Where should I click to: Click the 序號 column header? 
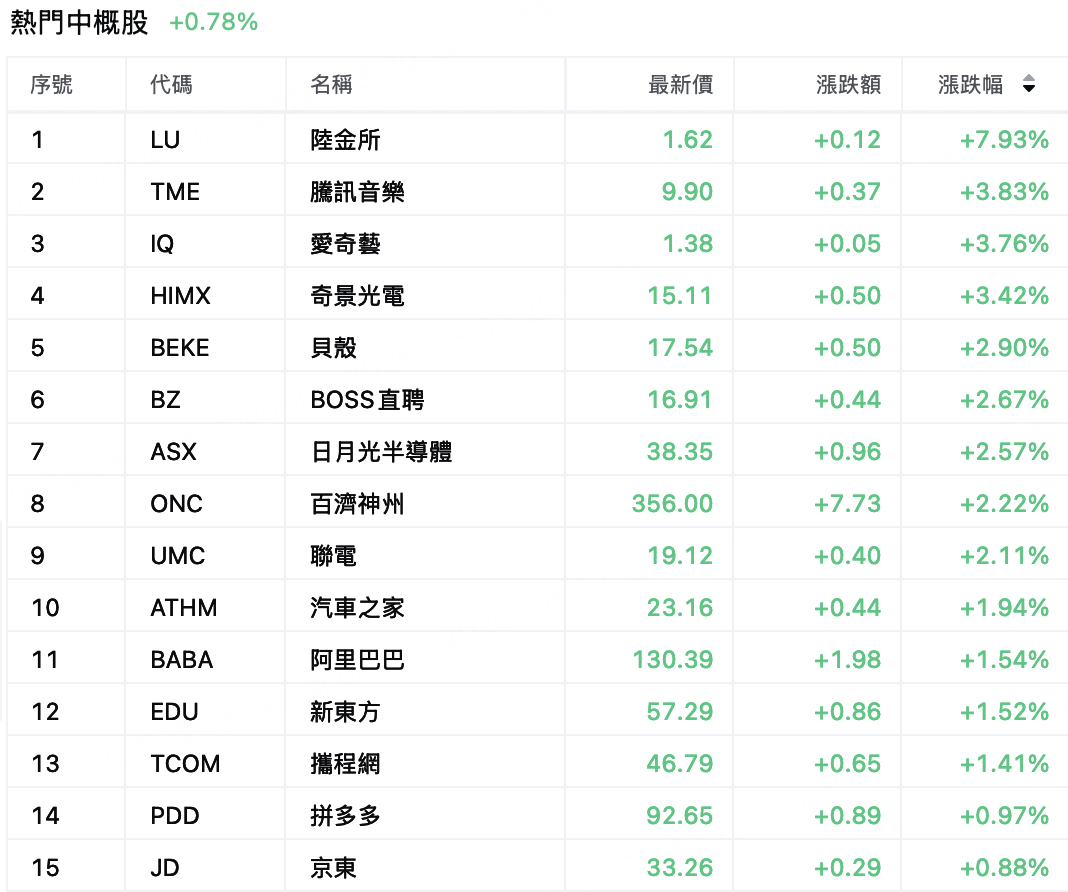click(x=51, y=84)
